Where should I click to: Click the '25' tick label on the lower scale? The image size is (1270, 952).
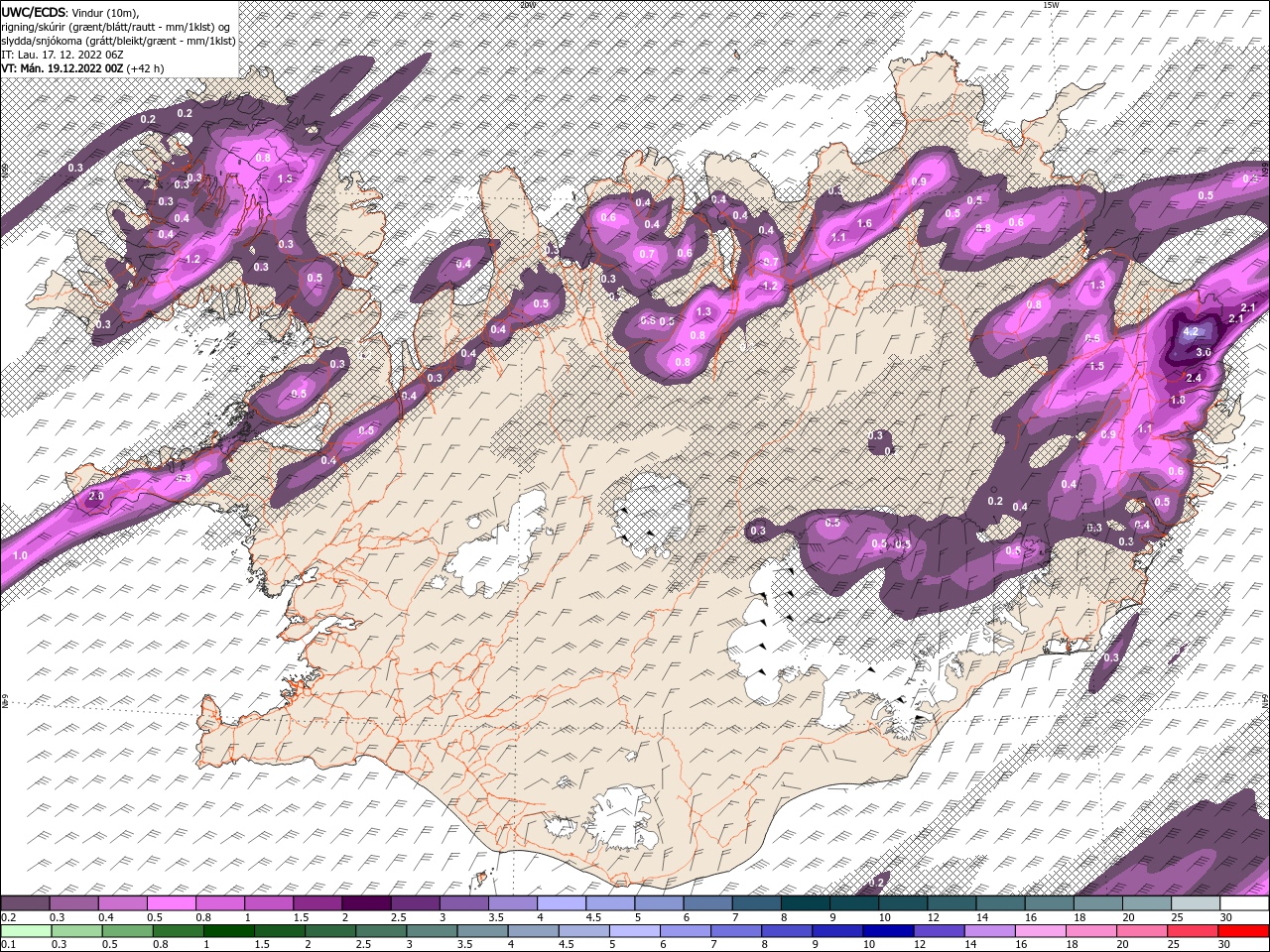point(1175,945)
